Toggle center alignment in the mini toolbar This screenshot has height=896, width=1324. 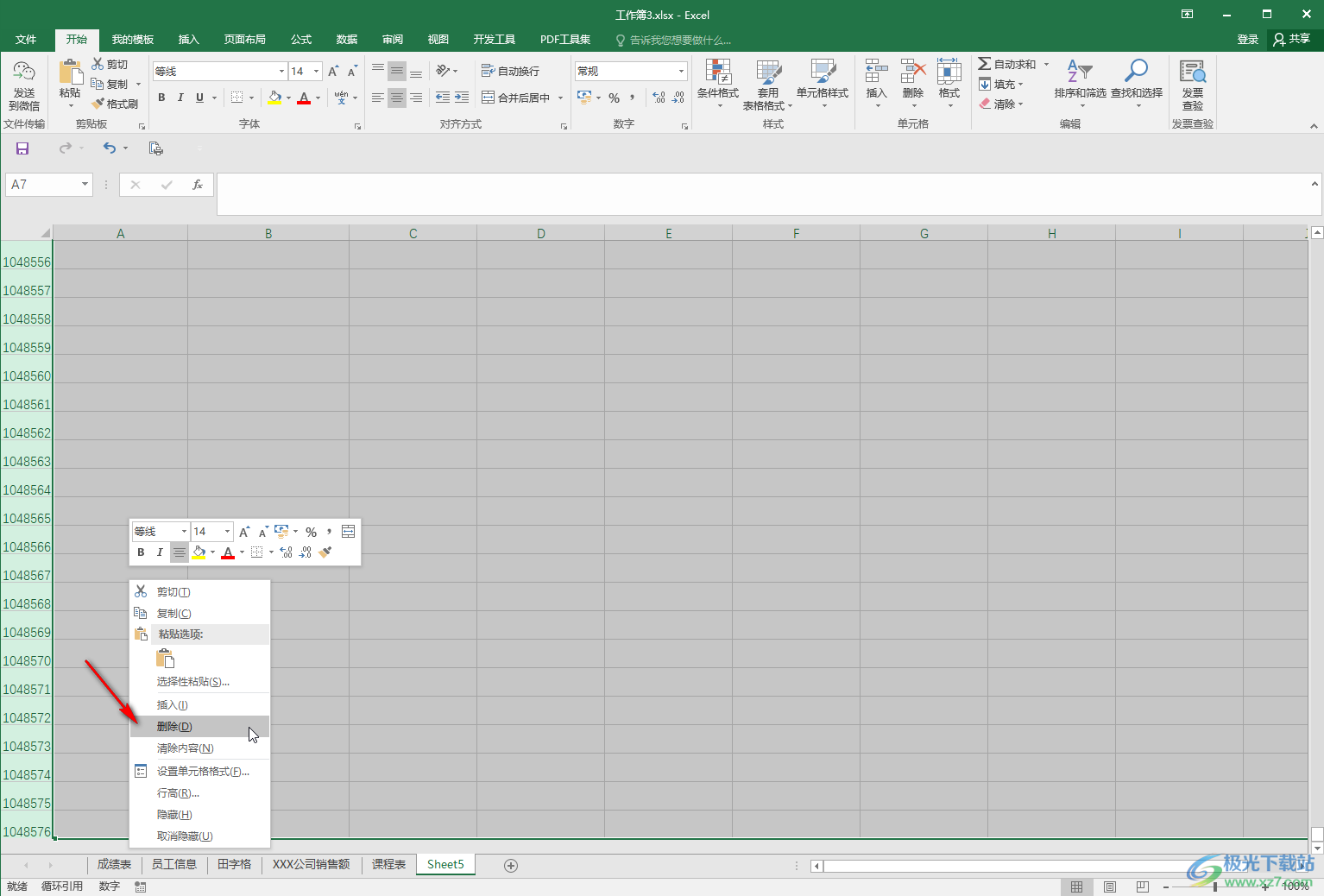pyautogui.click(x=179, y=552)
